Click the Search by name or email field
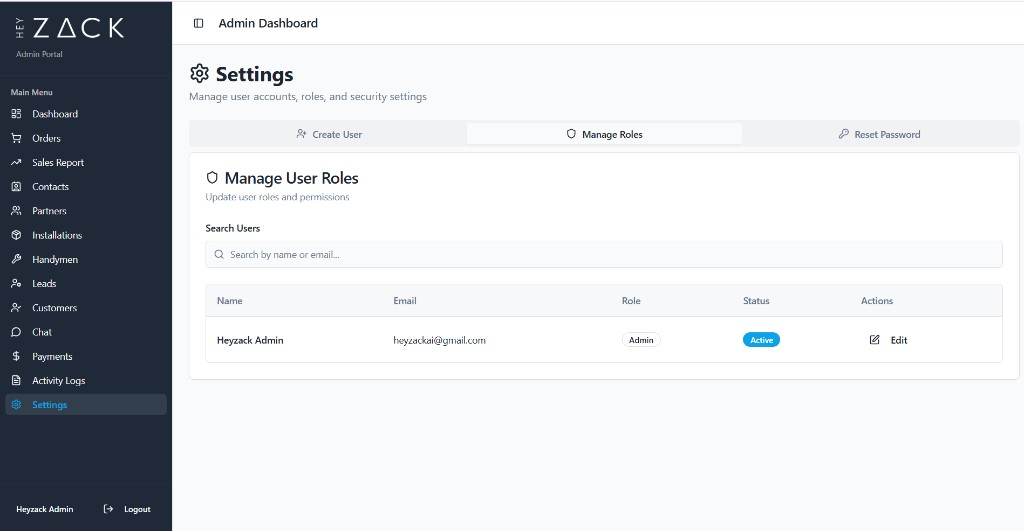Viewport: 1024px width, 531px height. [603, 254]
